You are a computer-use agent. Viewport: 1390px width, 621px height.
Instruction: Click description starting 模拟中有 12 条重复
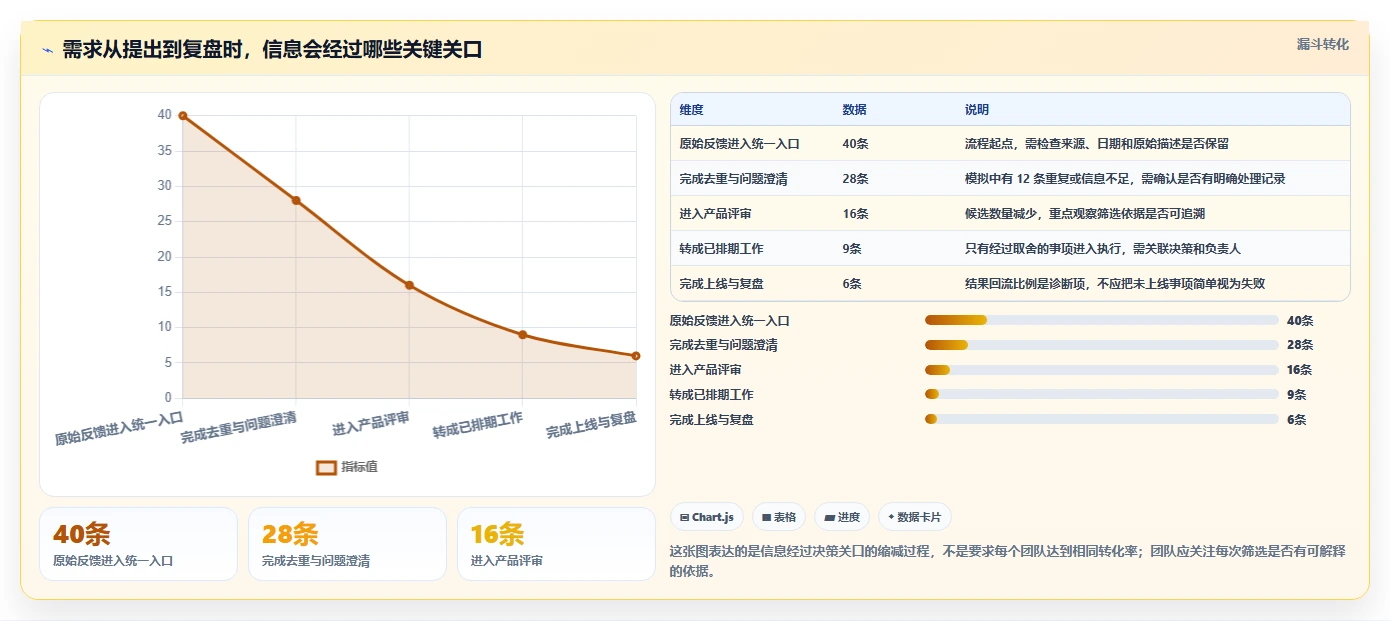[x=1124, y=179]
